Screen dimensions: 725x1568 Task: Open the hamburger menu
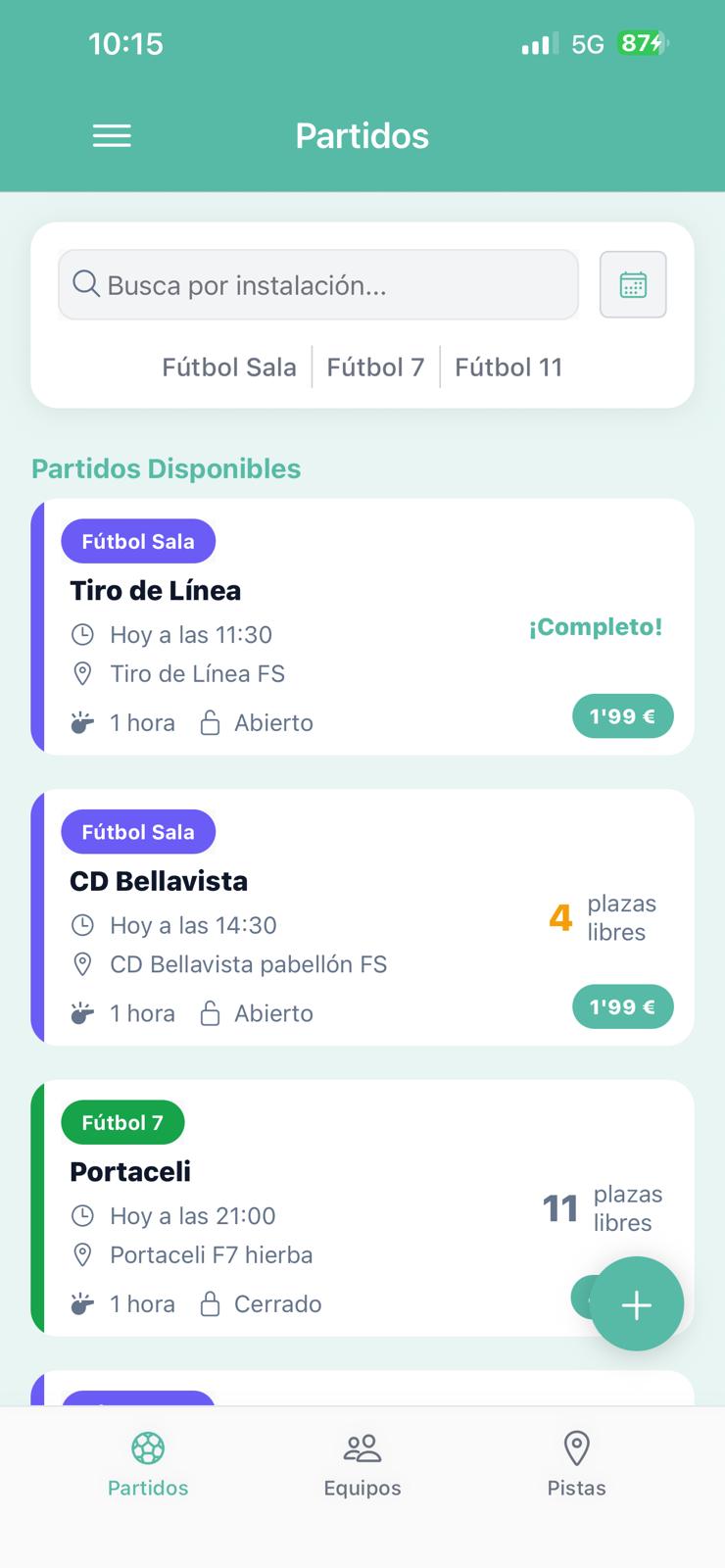(x=112, y=136)
